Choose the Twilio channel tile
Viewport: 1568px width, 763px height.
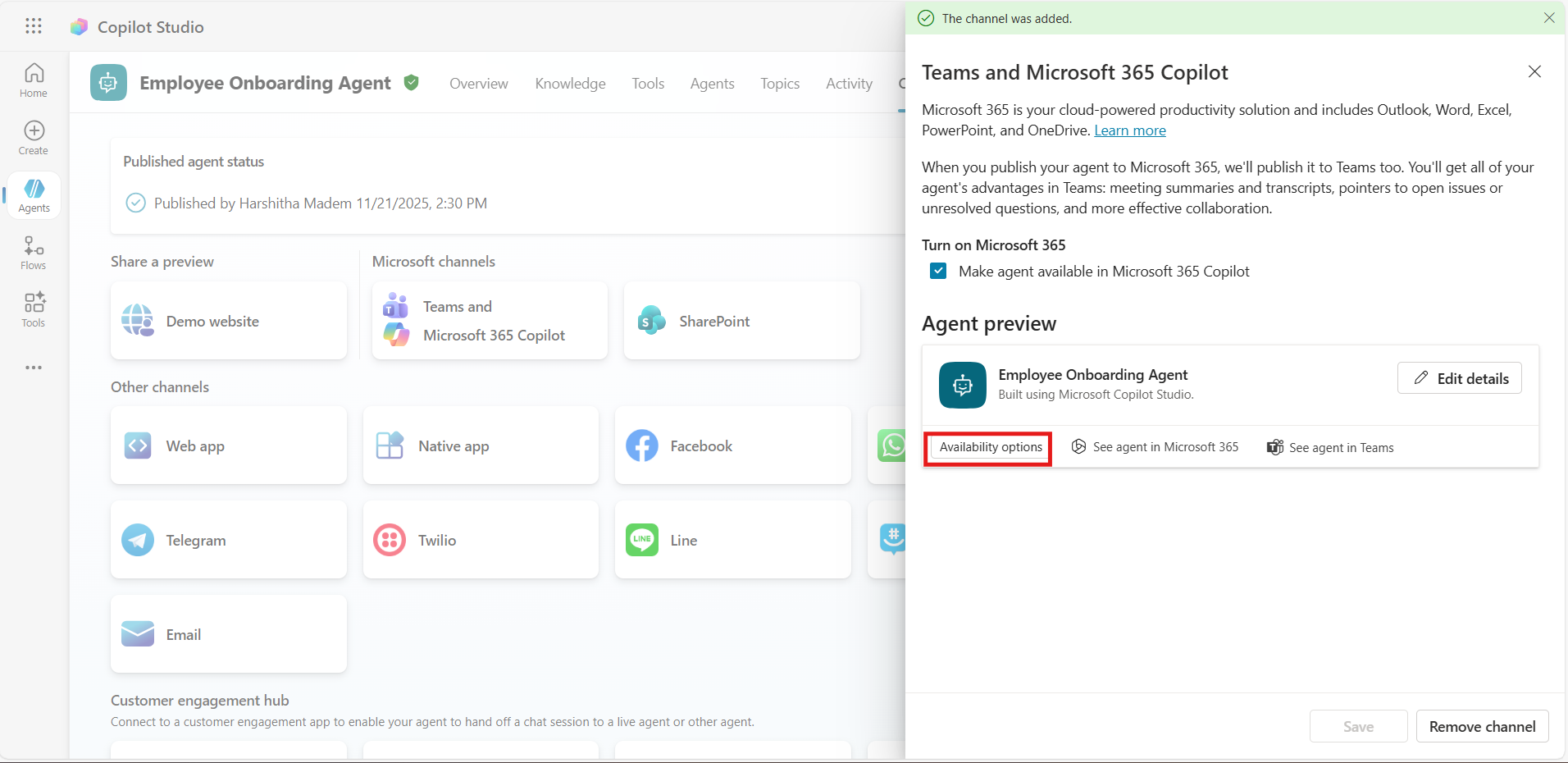pyautogui.click(x=481, y=540)
